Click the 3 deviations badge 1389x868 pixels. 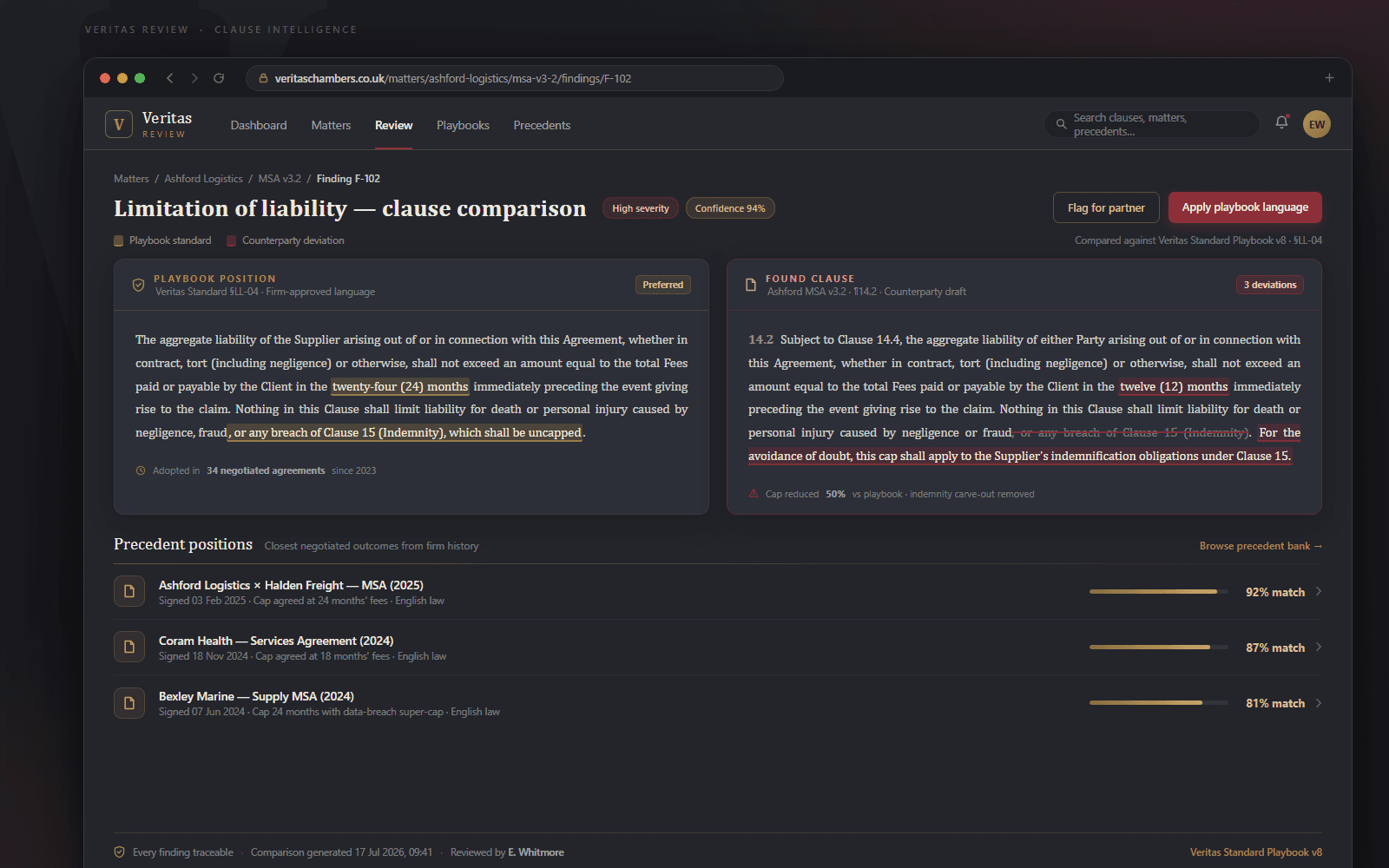point(1269,285)
